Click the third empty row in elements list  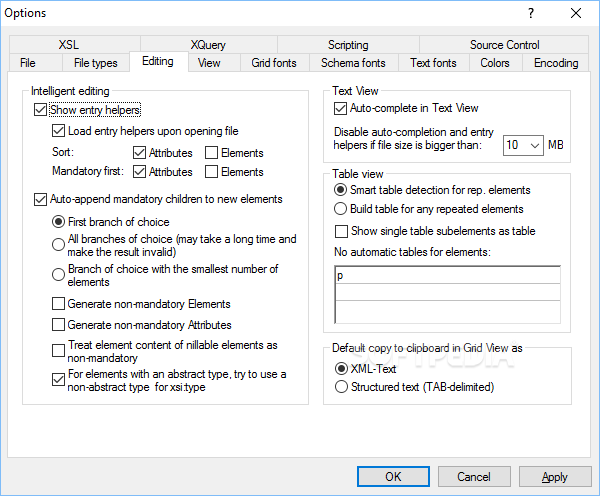pos(448,312)
